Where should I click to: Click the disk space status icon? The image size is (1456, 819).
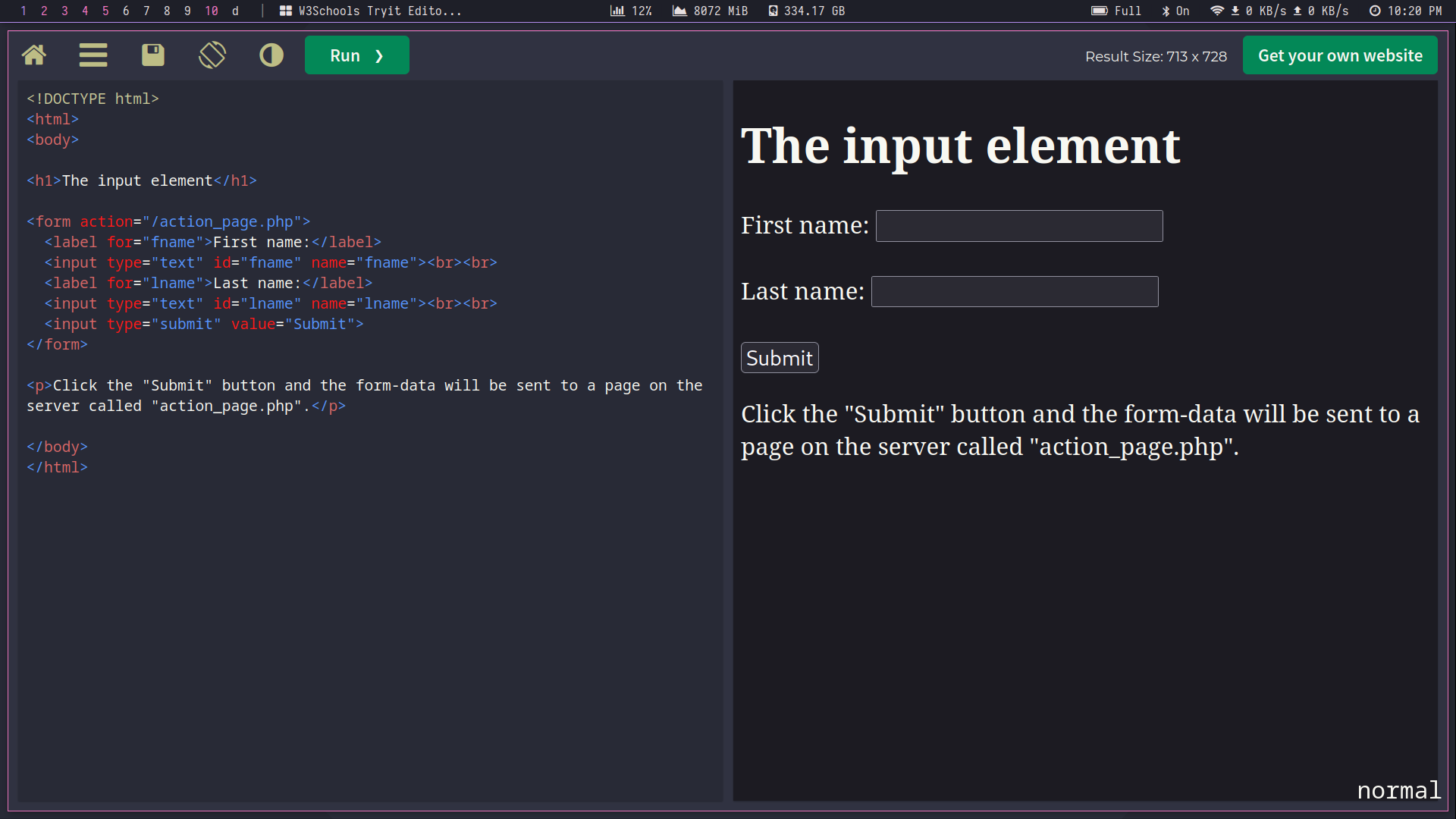coord(773,11)
